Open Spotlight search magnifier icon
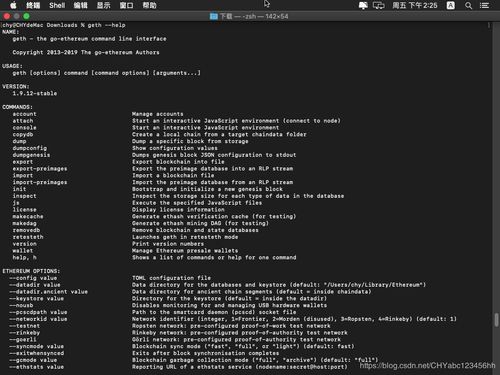Viewport: 500px width, 375px height. pyautogui.click(x=468, y=5)
